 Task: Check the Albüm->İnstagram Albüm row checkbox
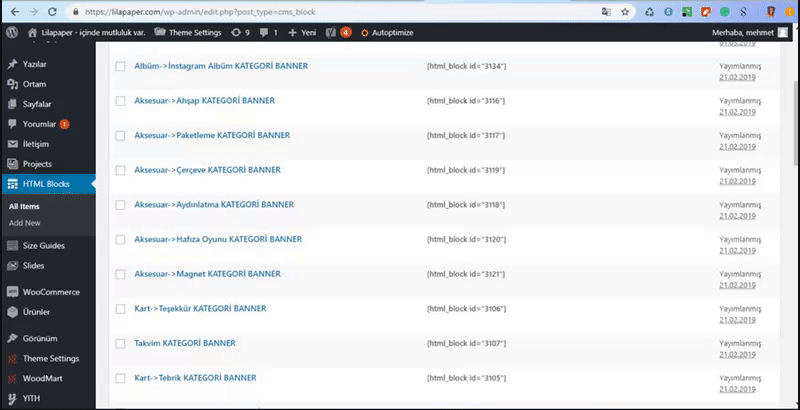[x=120, y=67]
